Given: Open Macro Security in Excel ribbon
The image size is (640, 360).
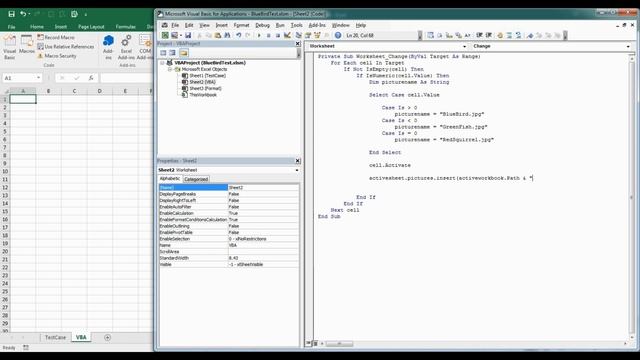Looking at the screenshot, I should (x=57, y=56).
